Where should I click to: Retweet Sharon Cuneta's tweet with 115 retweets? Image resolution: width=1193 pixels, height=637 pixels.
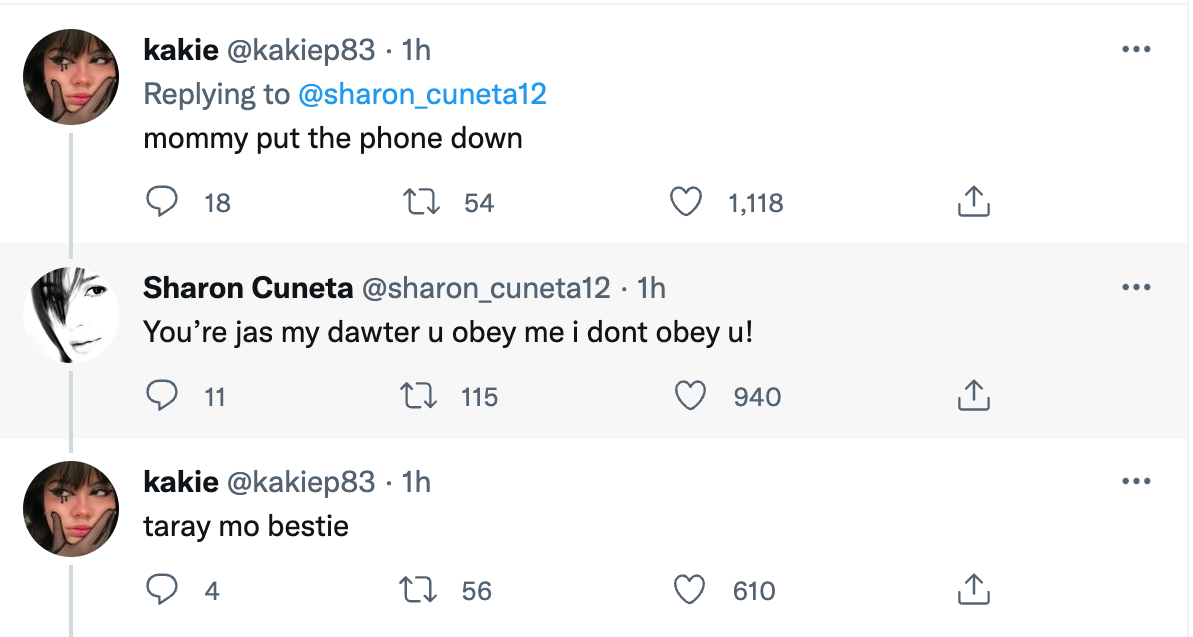click(x=418, y=396)
